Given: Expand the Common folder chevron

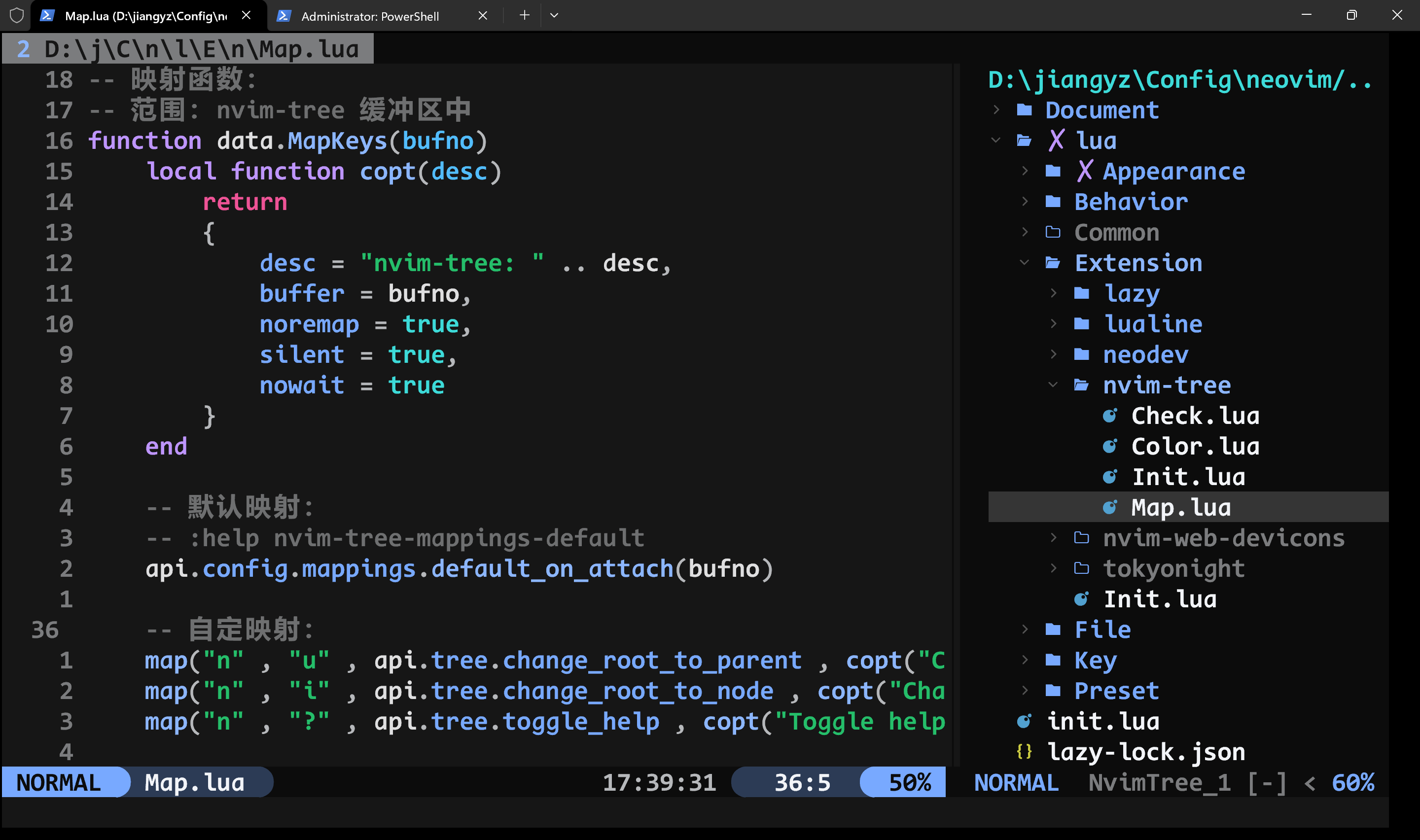Looking at the screenshot, I should pyautogui.click(x=1025, y=232).
